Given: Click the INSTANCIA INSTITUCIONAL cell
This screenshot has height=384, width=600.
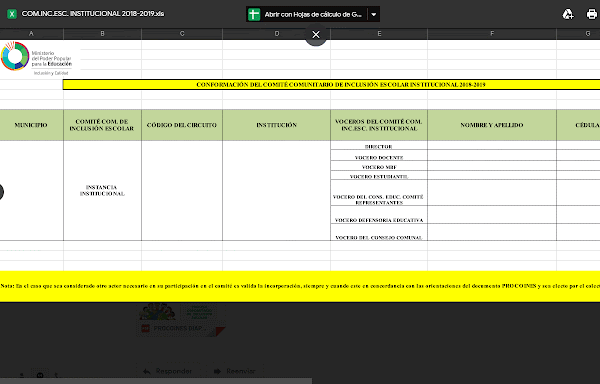Looking at the screenshot, I should [102, 190].
